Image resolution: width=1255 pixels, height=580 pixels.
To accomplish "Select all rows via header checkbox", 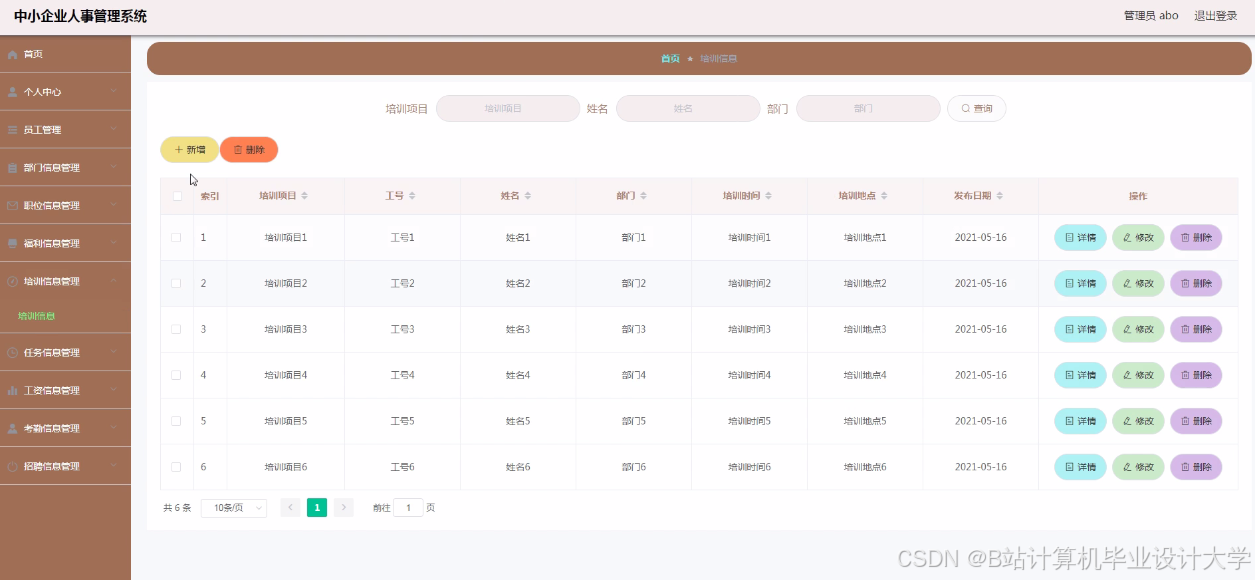I will [177, 196].
